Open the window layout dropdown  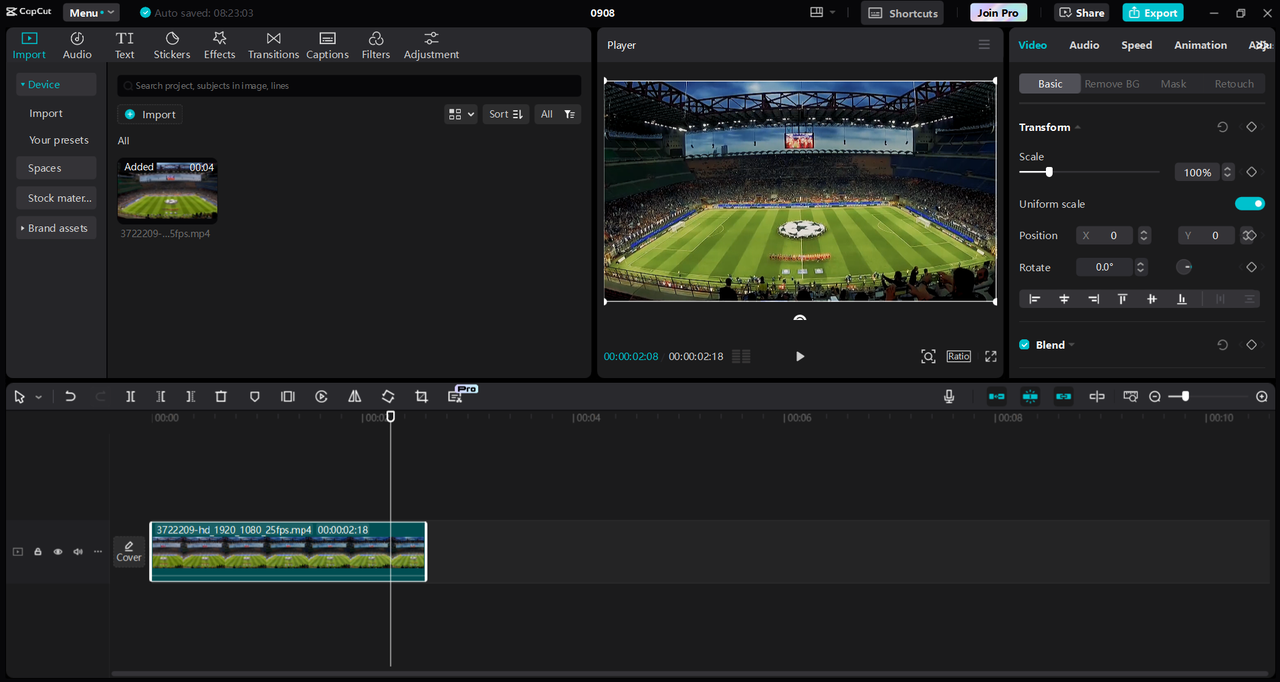point(823,13)
